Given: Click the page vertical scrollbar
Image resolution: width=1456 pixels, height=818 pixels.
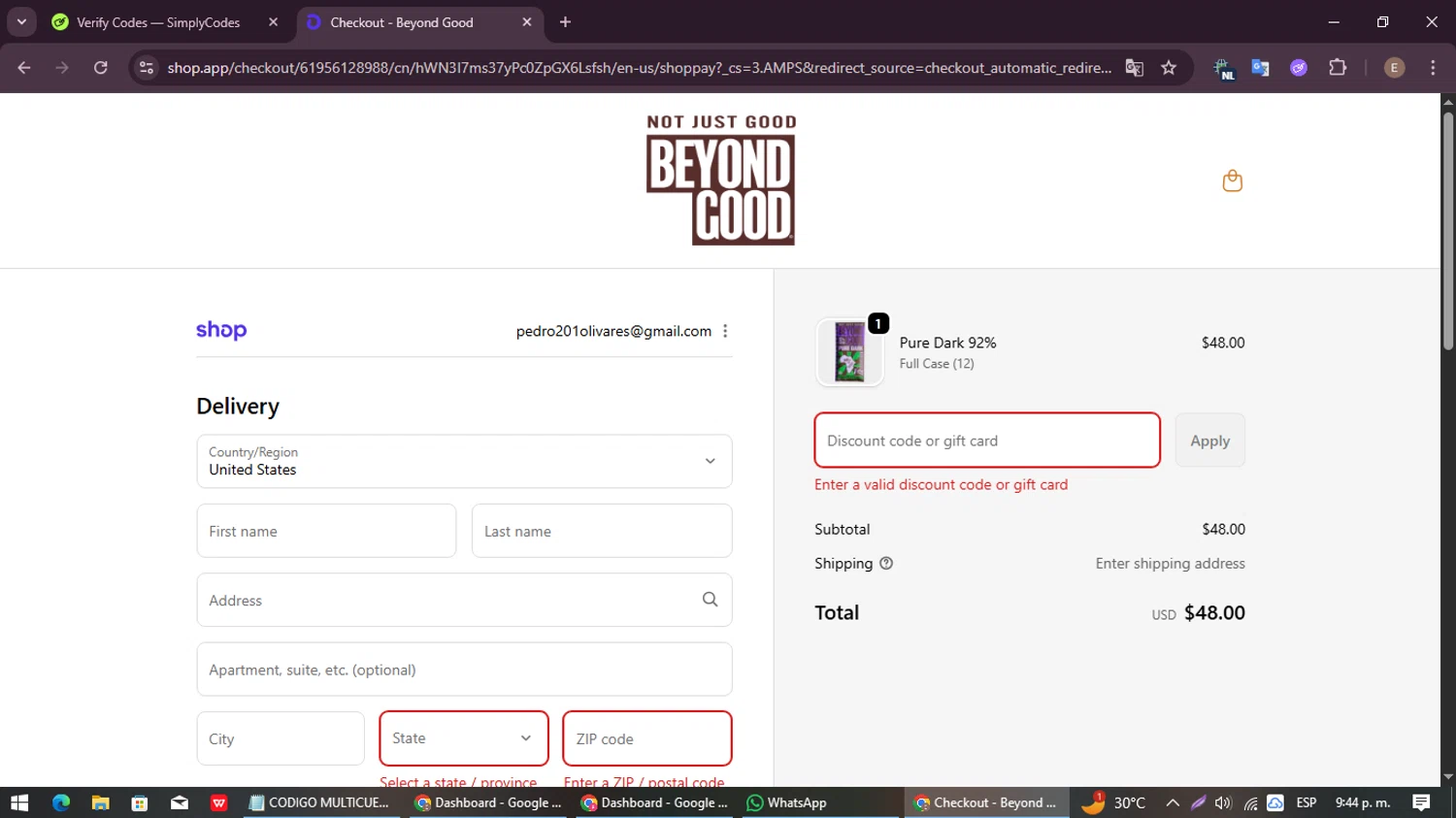Looking at the screenshot, I should [1448, 230].
